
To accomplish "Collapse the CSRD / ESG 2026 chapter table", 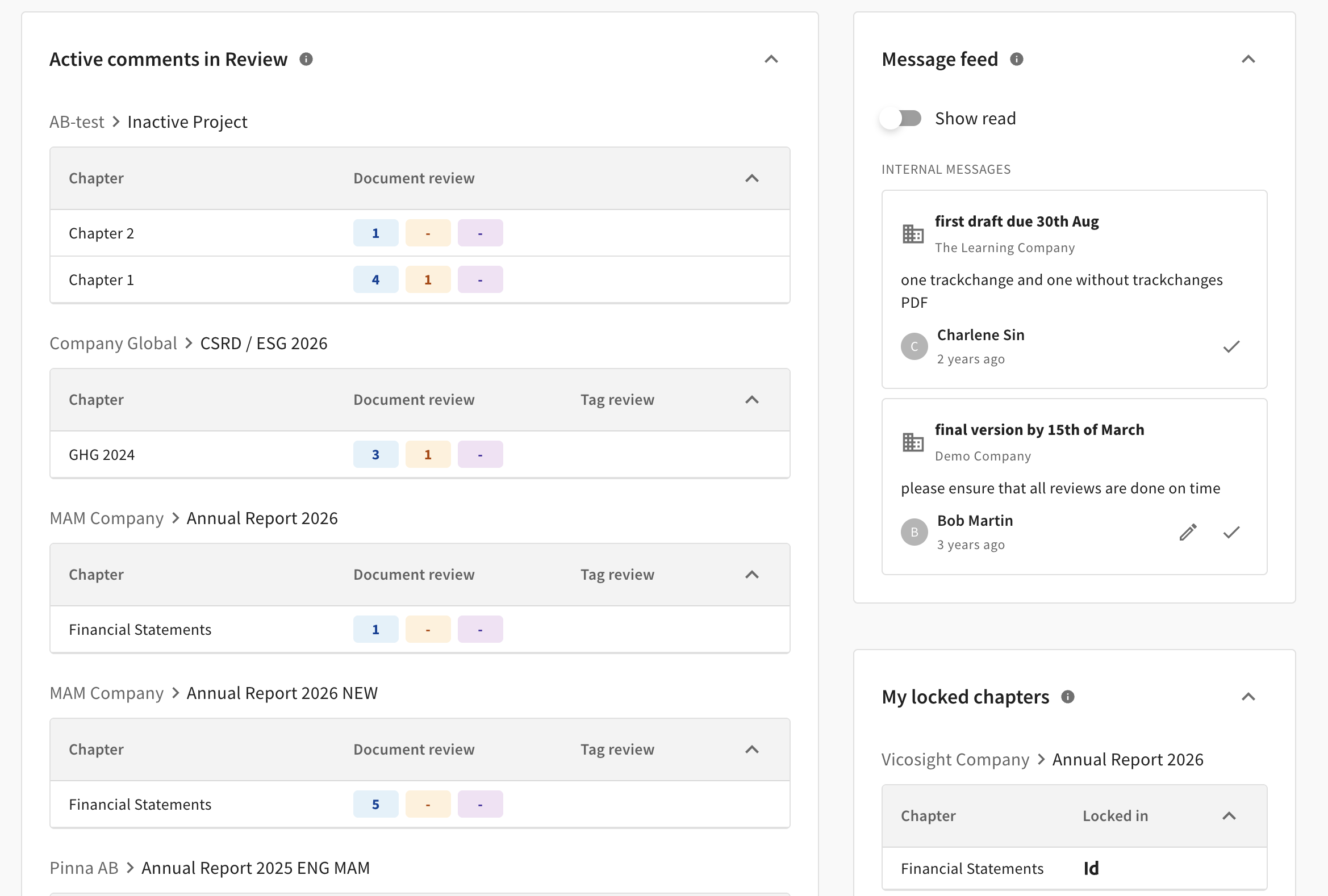I will [x=752, y=400].
